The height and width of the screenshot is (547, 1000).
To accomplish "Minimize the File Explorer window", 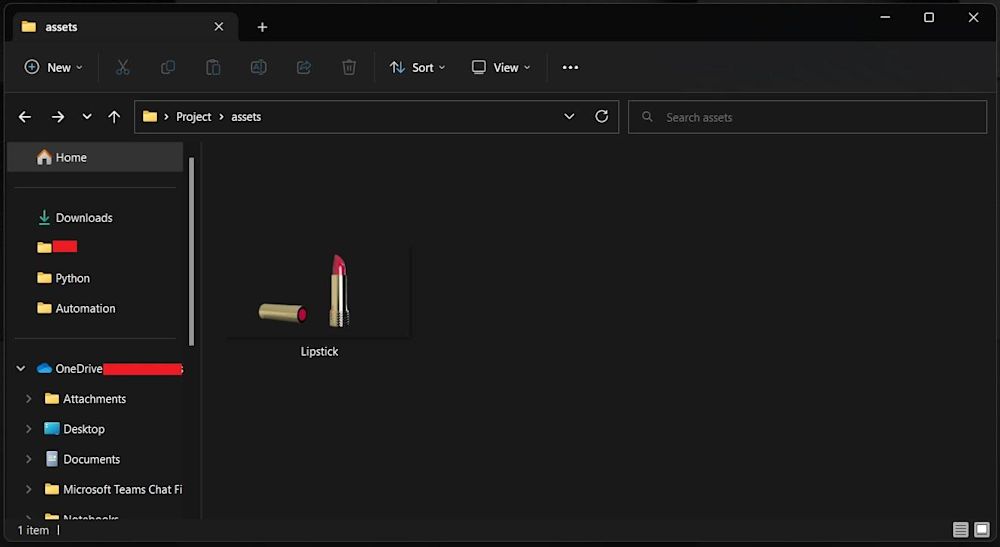I will [885, 17].
